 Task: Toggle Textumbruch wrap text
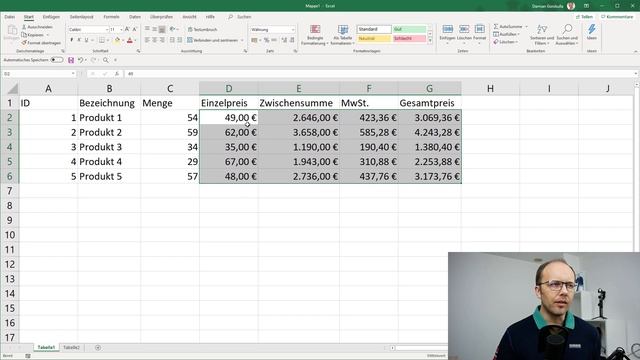tap(202, 29)
